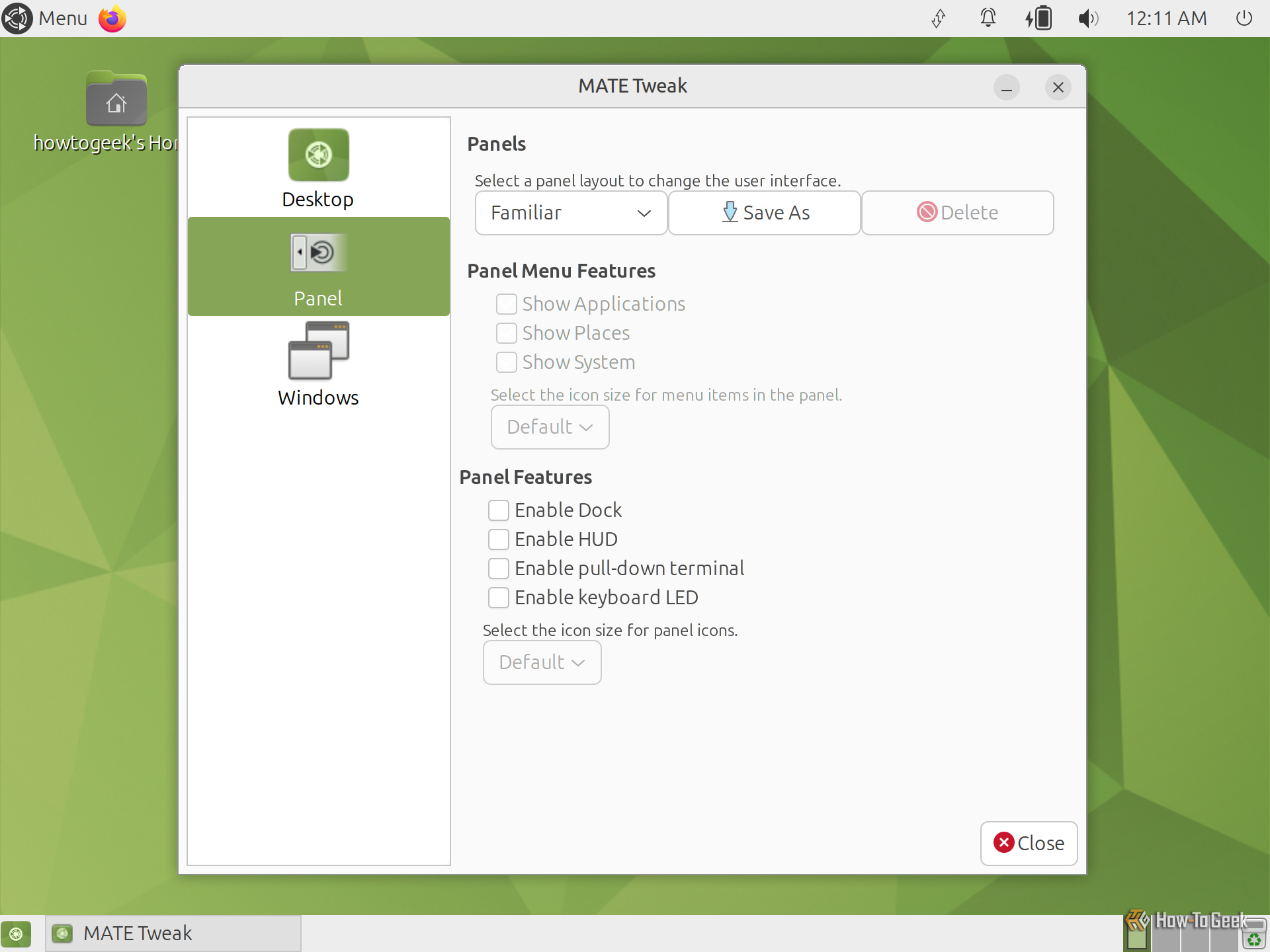1270x952 pixels.
Task: Minimize the MATE Tweak window
Action: coord(1007,87)
